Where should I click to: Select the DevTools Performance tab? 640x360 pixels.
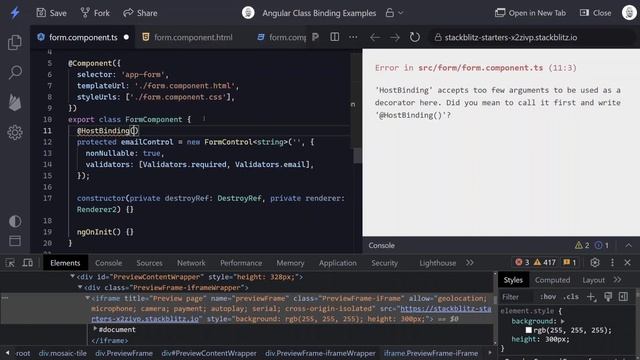click(241, 263)
